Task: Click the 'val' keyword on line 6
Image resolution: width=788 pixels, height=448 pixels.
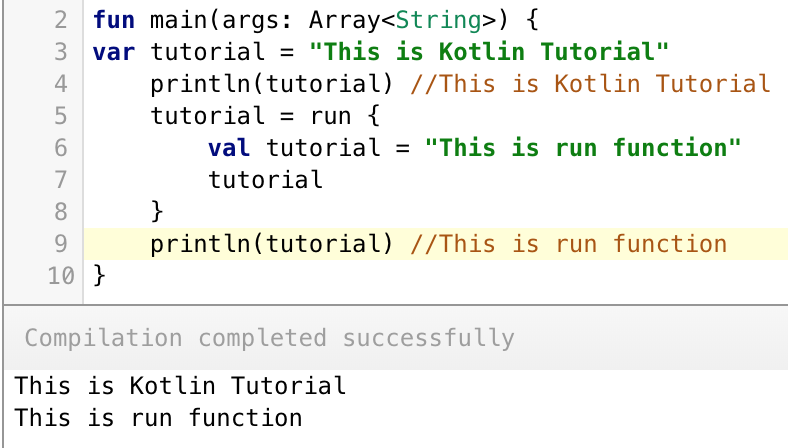Action: [x=228, y=148]
